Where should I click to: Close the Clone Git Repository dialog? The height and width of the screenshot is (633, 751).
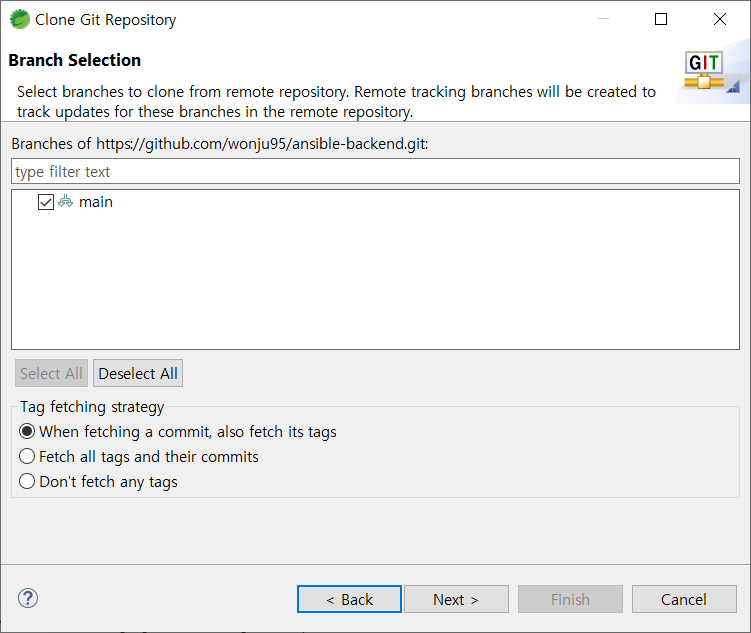coord(720,19)
